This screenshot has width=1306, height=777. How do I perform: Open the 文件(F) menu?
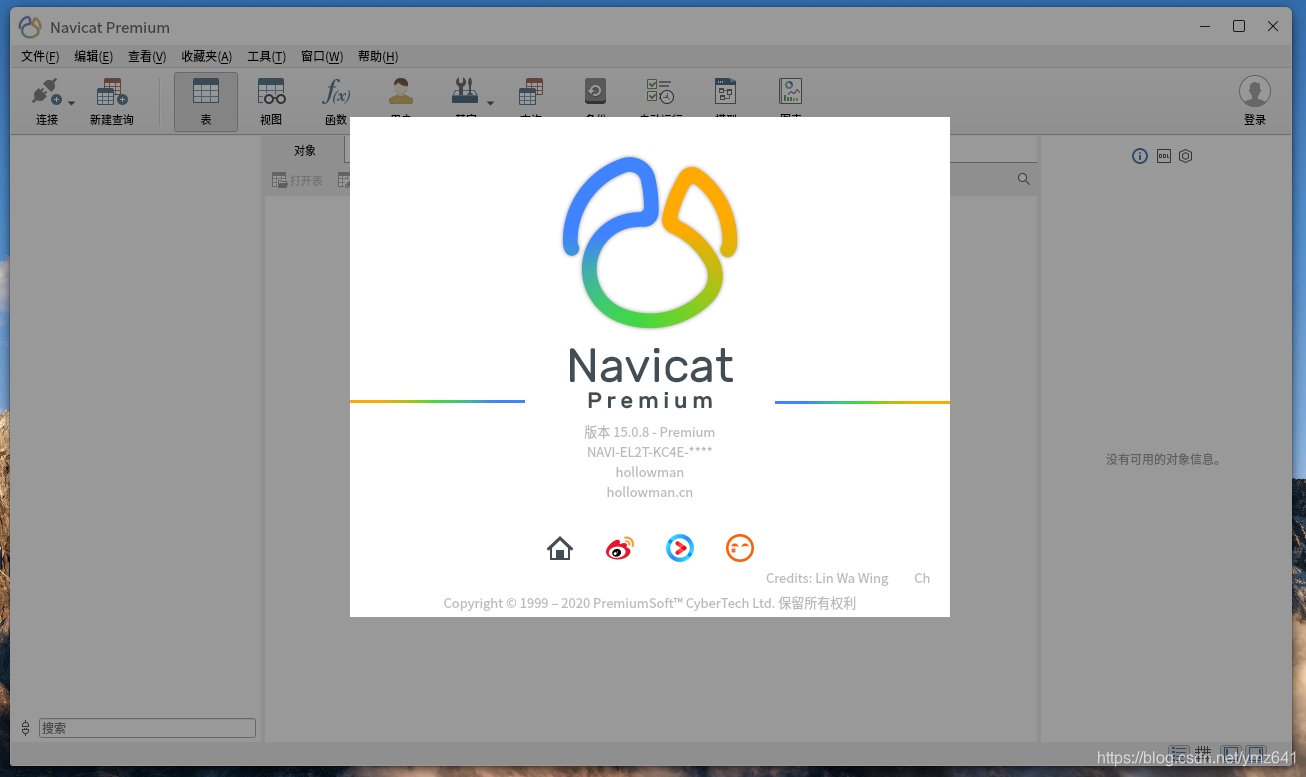click(x=40, y=57)
